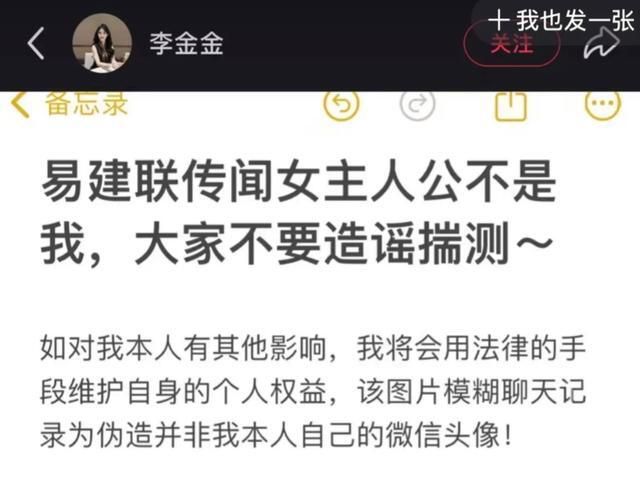Click the note title 易建联传闻女主人公不是

pos(299,180)
